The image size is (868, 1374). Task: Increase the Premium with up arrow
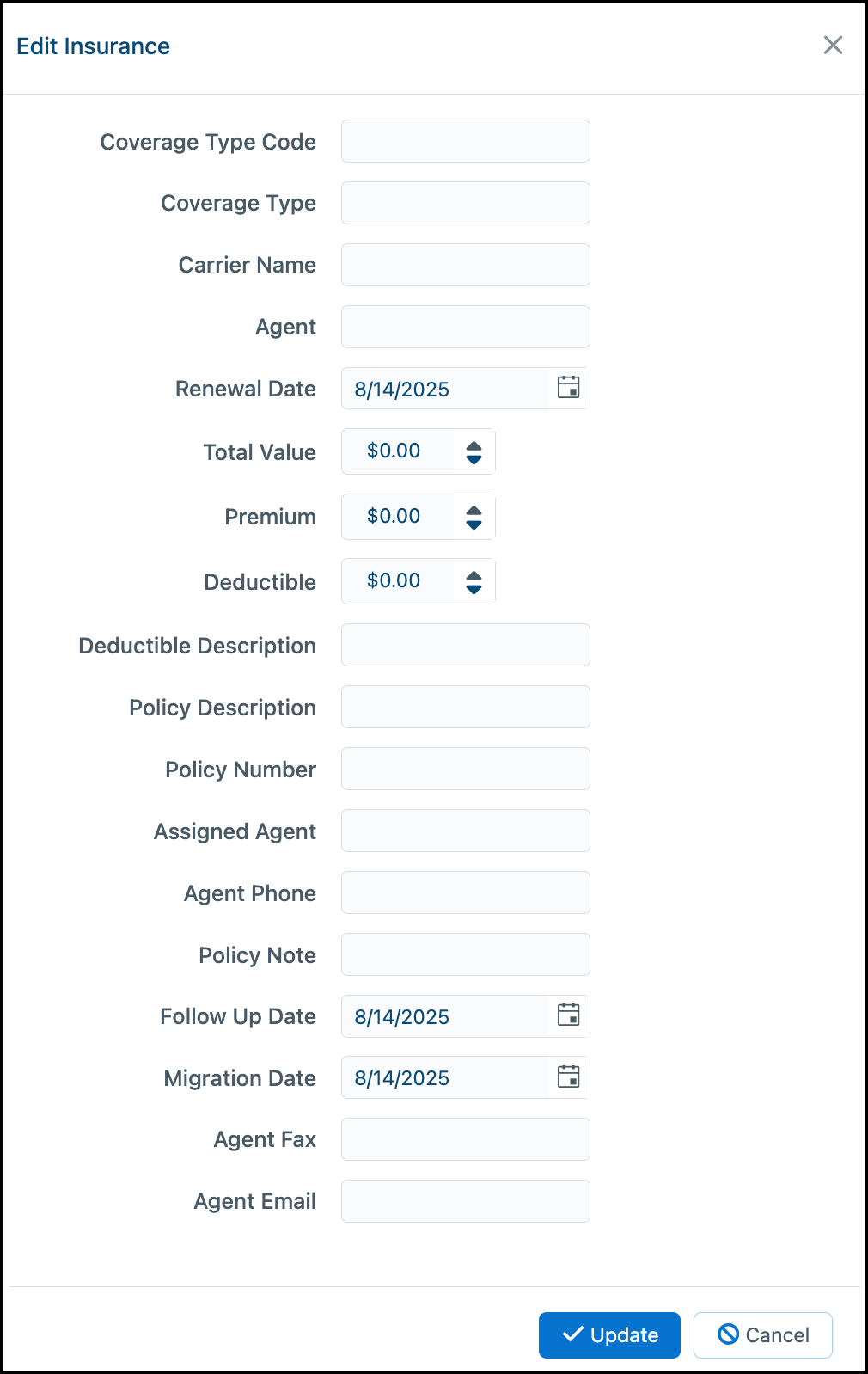pyautogui.click(x=474, y=511)
